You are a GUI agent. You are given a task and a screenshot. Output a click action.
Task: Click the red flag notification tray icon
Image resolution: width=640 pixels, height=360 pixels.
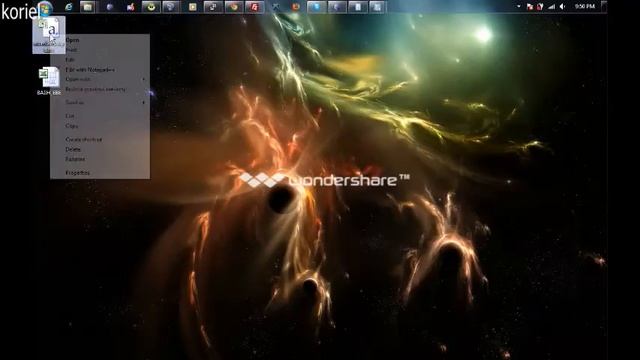[530, 7]
